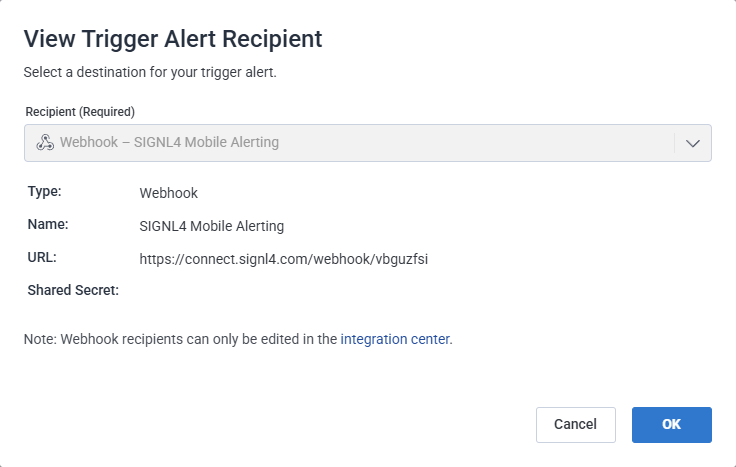Confirm the dialog with OK
Viewport: 736px width, 467px height.
pos(671,424)
